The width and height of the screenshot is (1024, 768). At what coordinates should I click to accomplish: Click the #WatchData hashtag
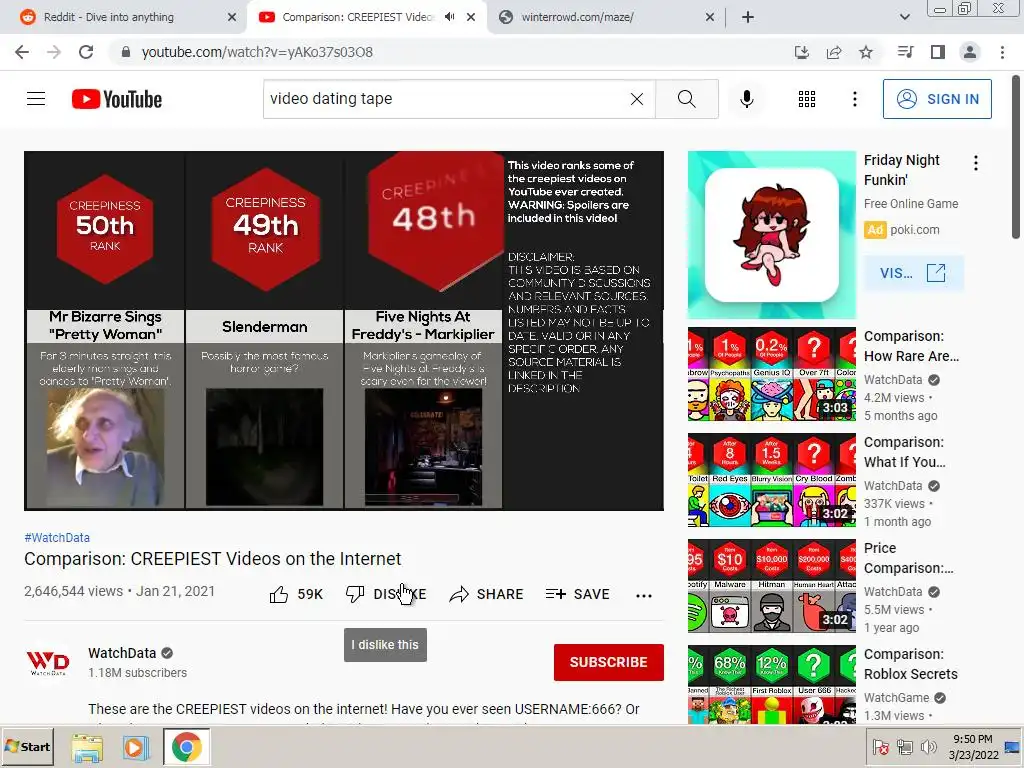click(x=57, y=537)
